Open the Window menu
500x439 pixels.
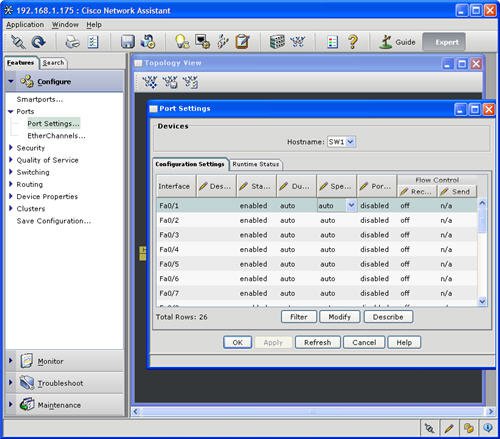[65, 25]
